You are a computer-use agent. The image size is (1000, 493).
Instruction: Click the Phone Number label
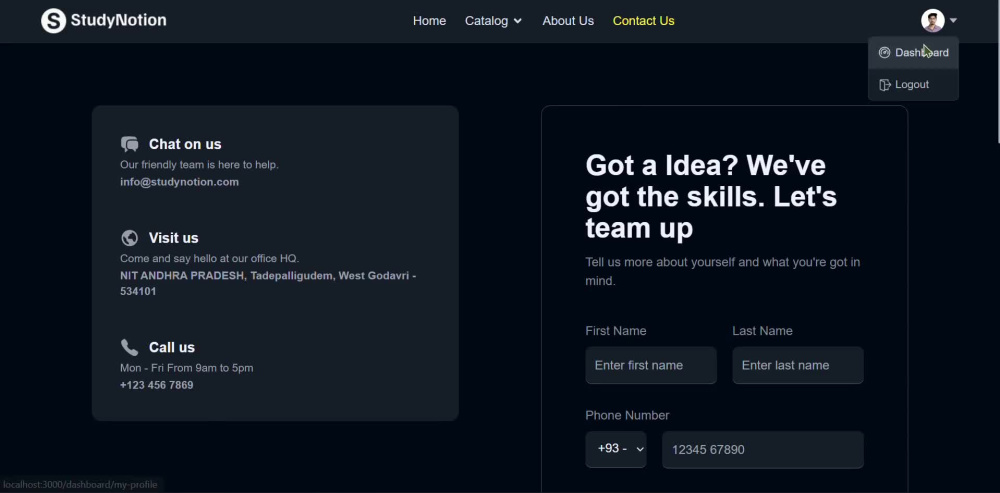[x=628, y=415]
